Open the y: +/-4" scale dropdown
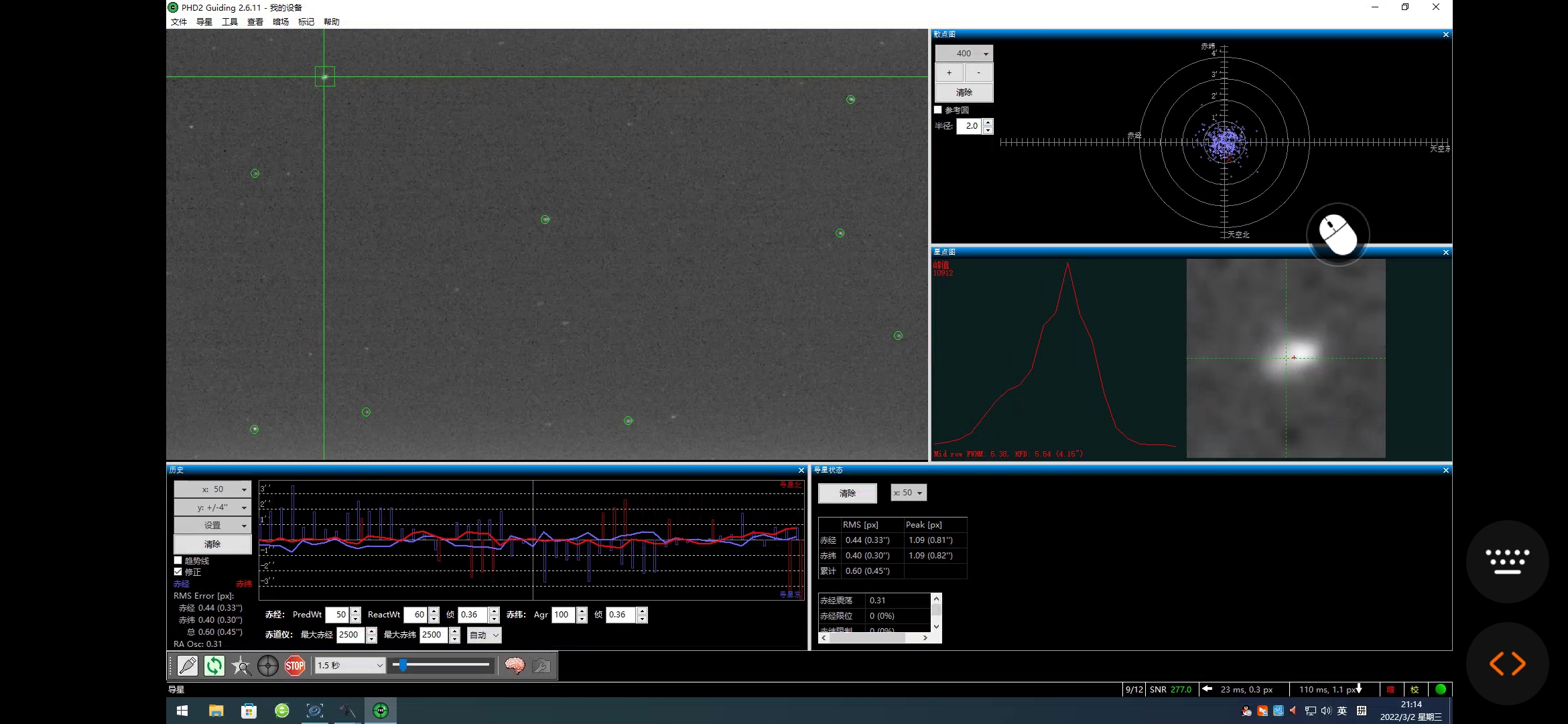Viewport: 1568px width, 724px height. tap(212, 507)
